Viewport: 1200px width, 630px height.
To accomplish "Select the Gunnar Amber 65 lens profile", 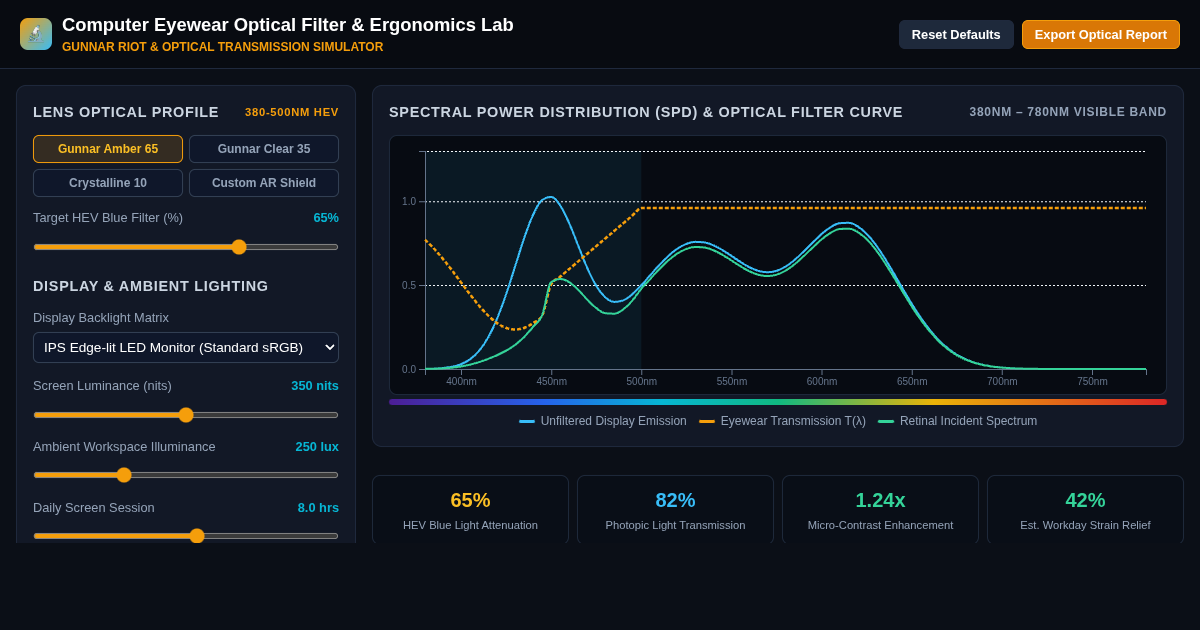I will click(108, 149).
